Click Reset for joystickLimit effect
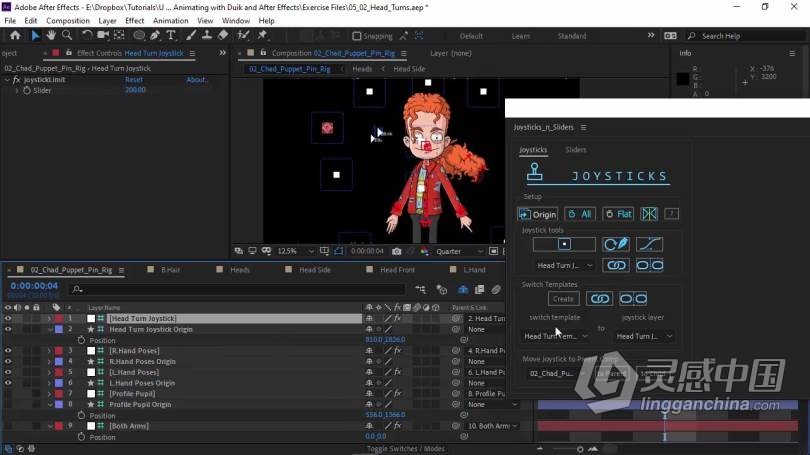 [134, 80]
